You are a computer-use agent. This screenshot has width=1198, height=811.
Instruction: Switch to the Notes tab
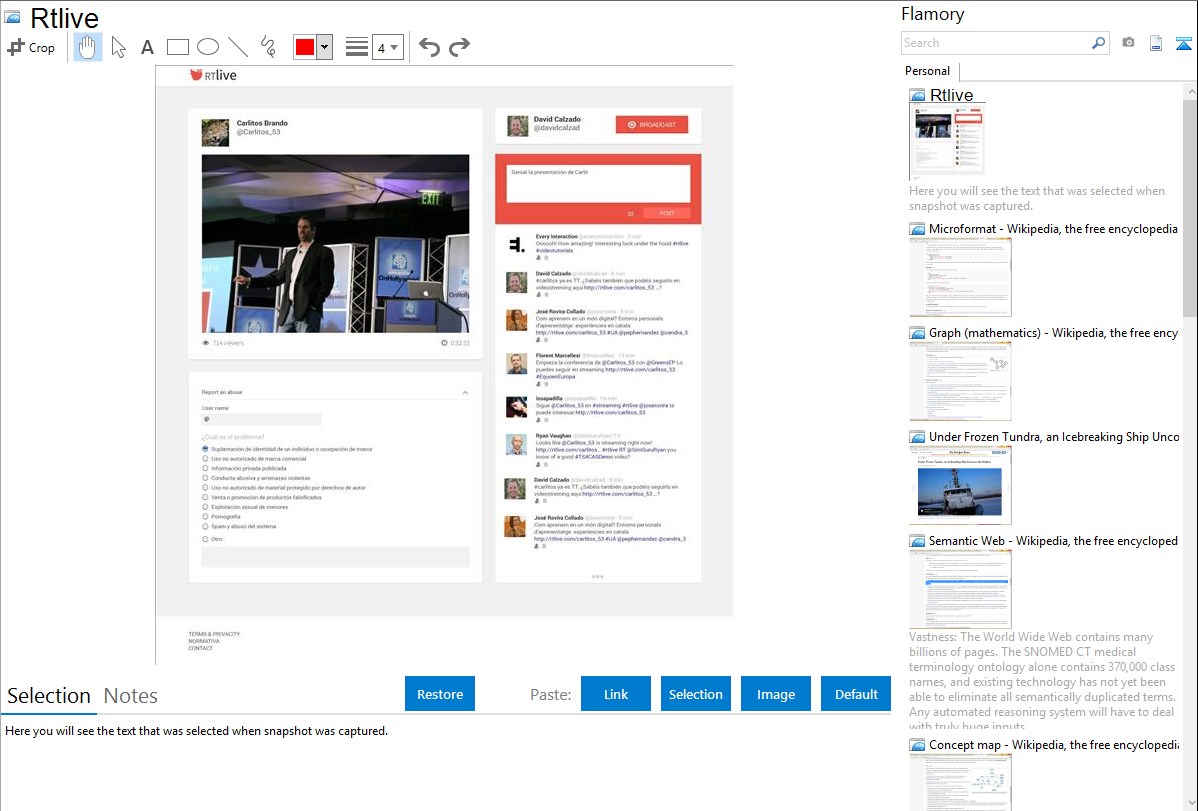coord(131,696)
